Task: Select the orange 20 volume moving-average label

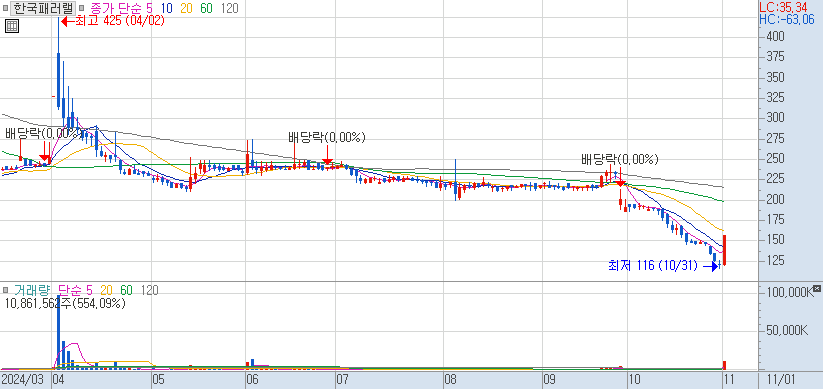Action: pyautogui.click(x=107, y=290)
